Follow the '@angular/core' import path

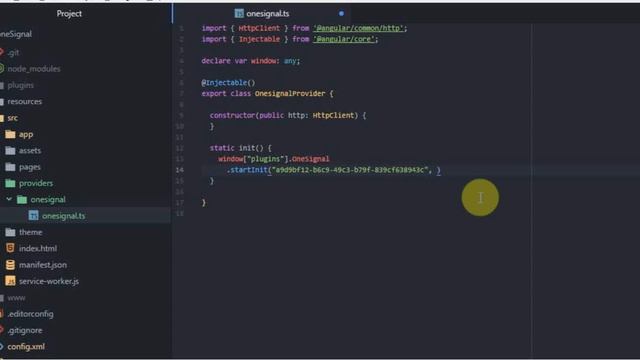pyautogui.click(x=344, y=39)
